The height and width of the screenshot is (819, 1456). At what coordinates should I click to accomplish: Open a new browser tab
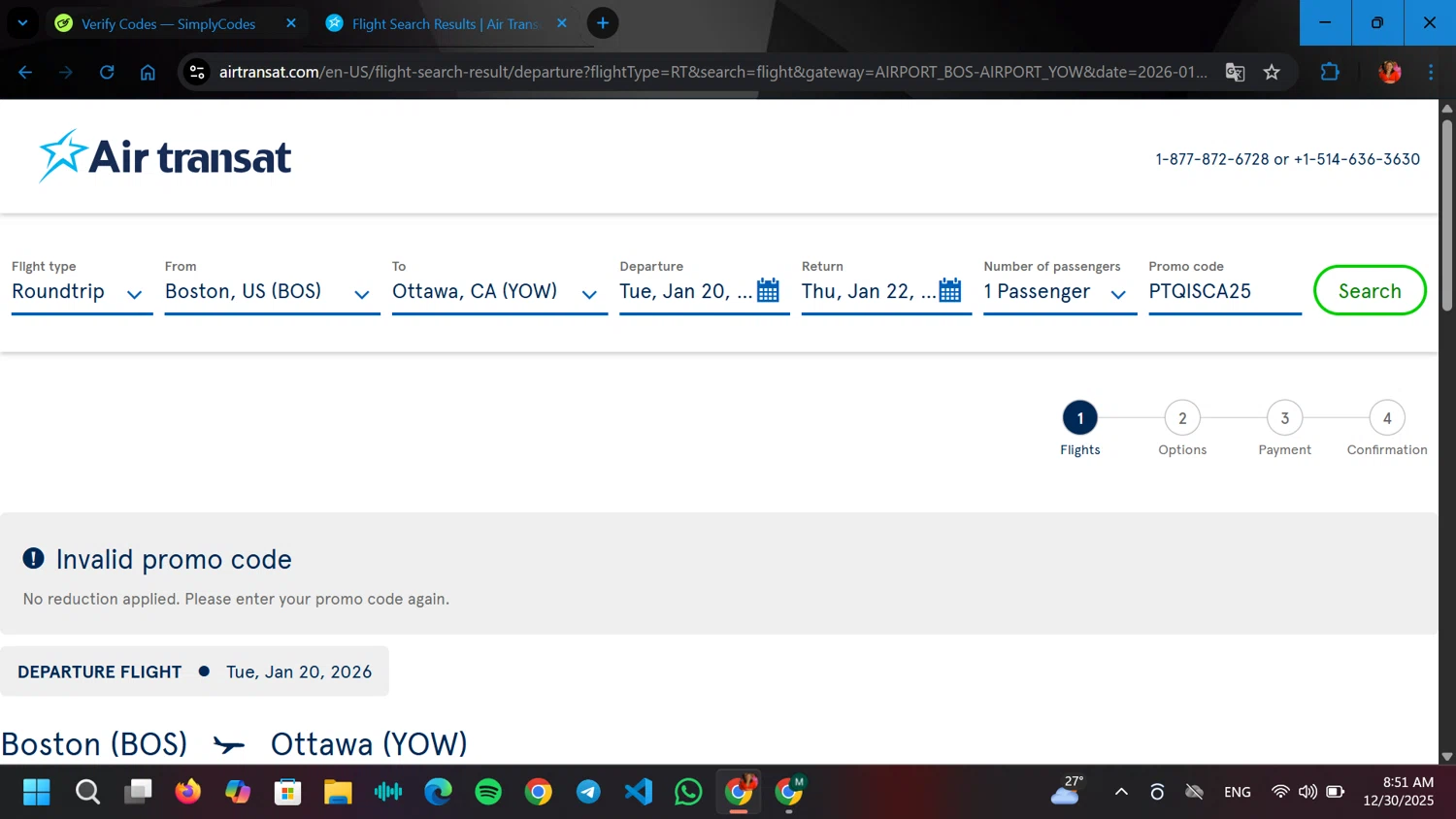pos(603,23)
